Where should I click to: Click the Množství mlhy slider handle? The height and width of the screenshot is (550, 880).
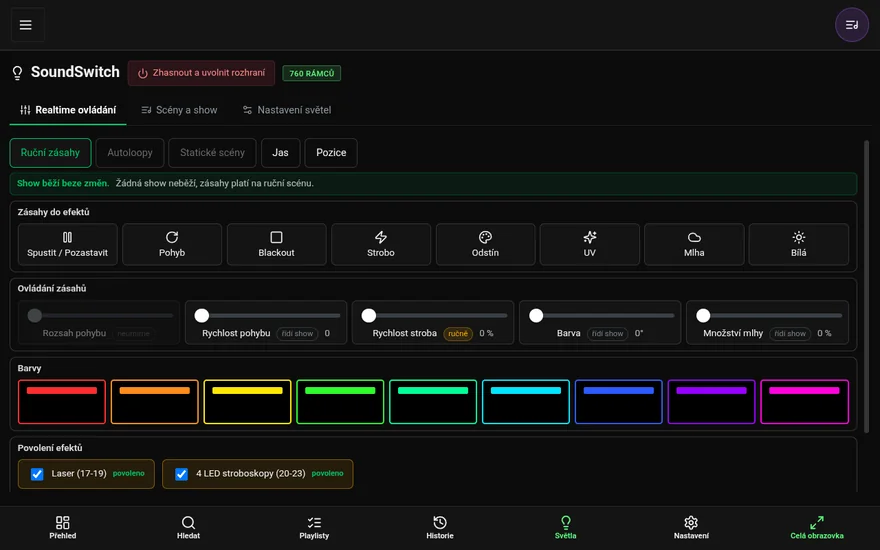[x=703, y=315]
